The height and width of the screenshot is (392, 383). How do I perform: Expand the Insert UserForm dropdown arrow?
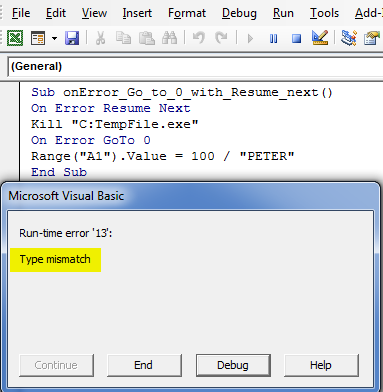click(x=54, y=38)
